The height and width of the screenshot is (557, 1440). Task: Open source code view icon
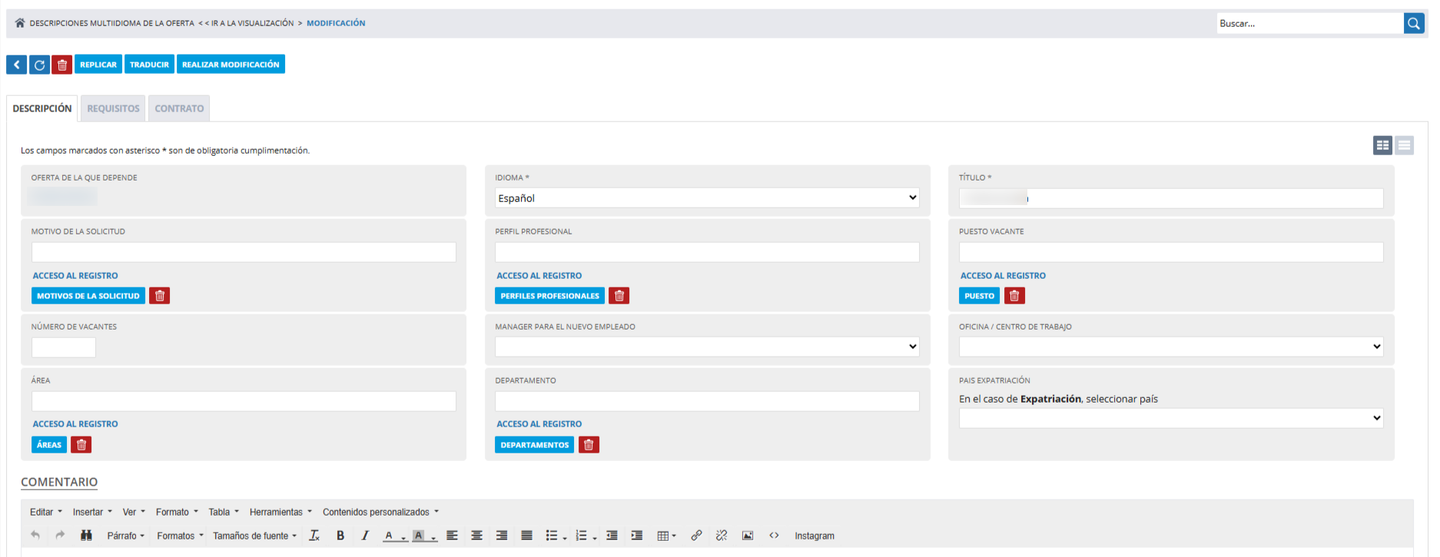click(x=774, y=536)
